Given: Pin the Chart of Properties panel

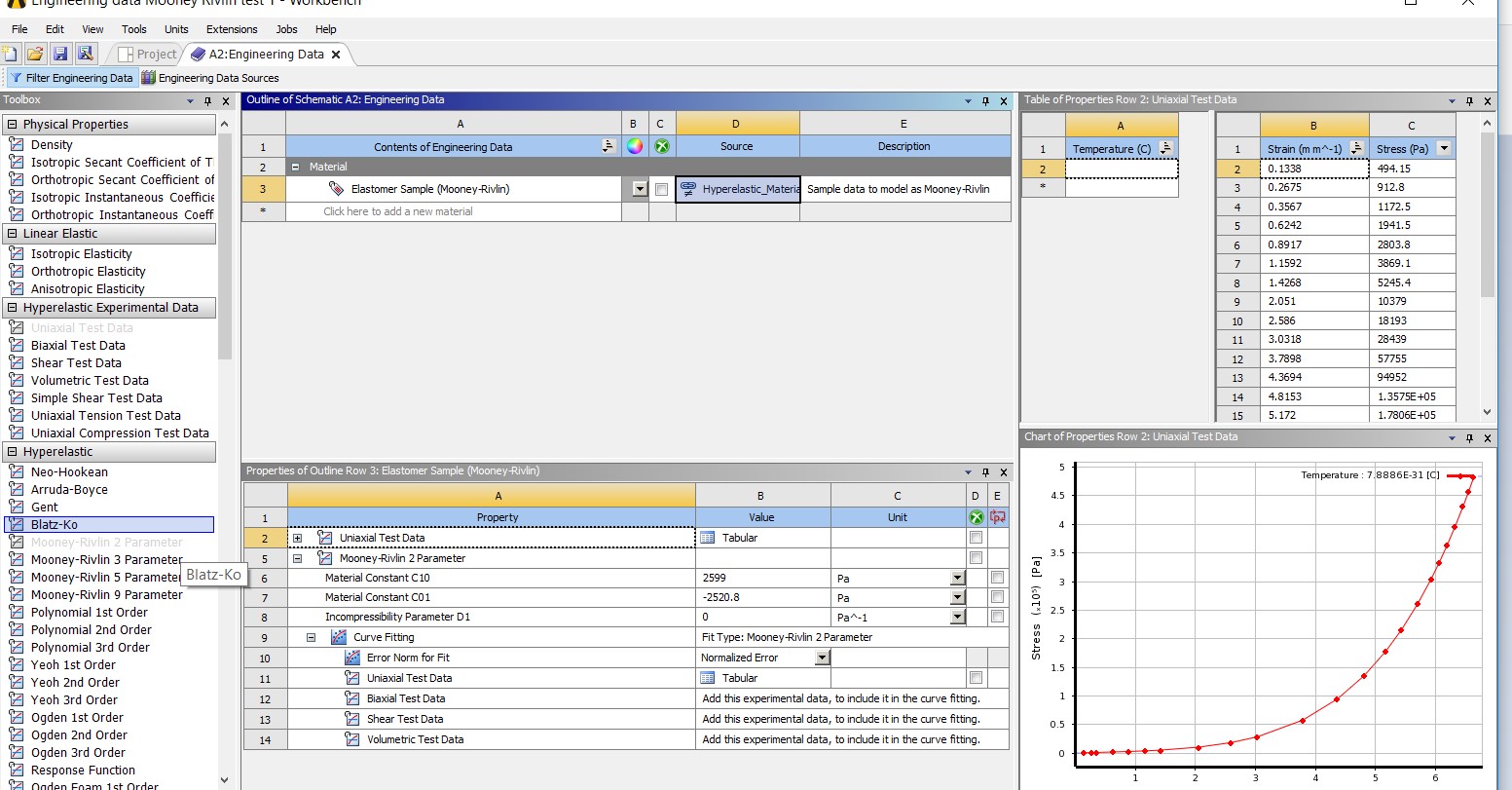Looking at the screenshot, I should [1468, 438].
